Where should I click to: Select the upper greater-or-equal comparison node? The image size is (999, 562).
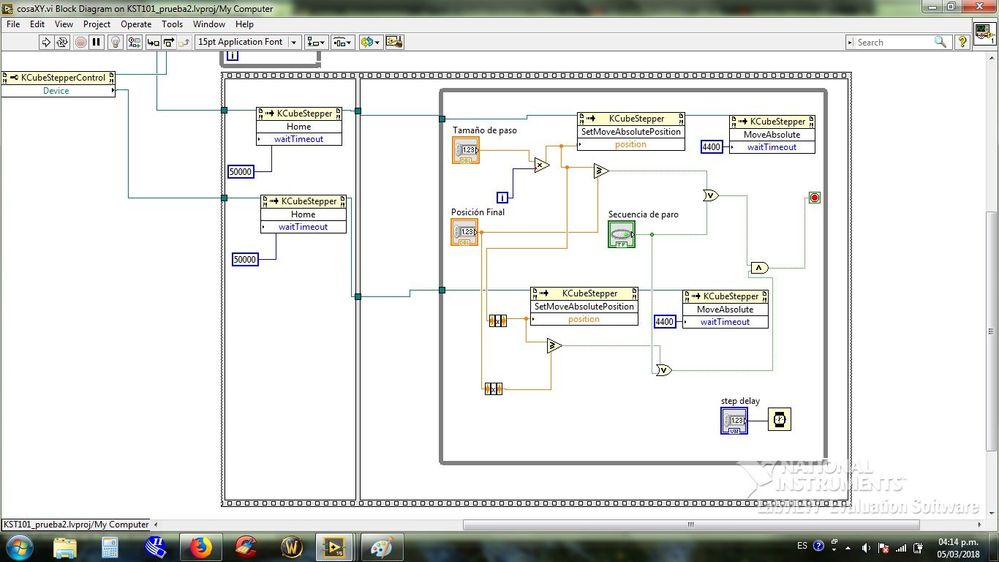(x=601, y=171)
